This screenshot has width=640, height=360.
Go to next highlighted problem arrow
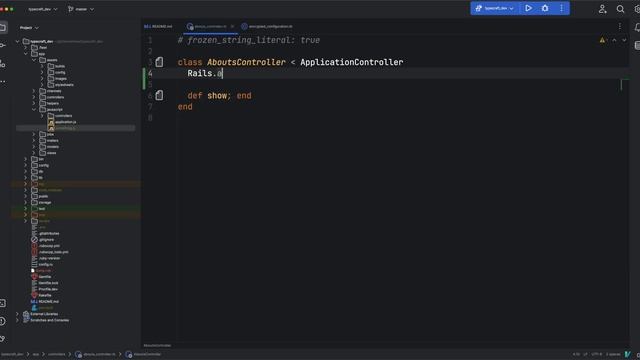[624, 40]
